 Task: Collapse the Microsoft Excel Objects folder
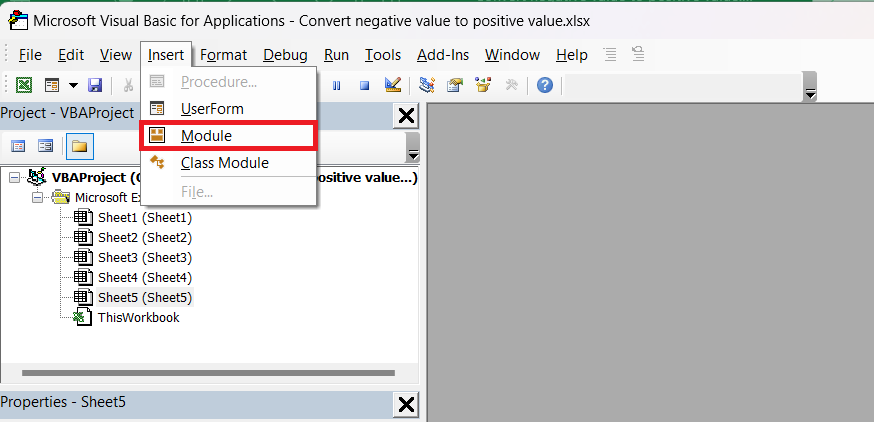37,197
